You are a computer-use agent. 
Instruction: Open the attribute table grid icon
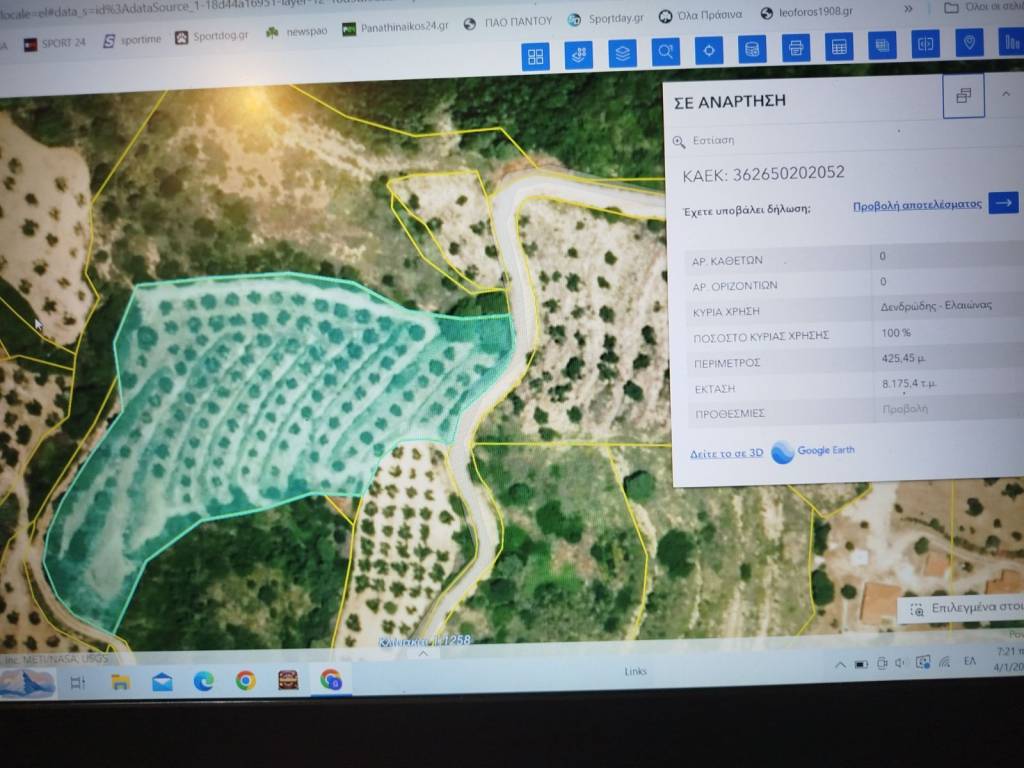839,47
